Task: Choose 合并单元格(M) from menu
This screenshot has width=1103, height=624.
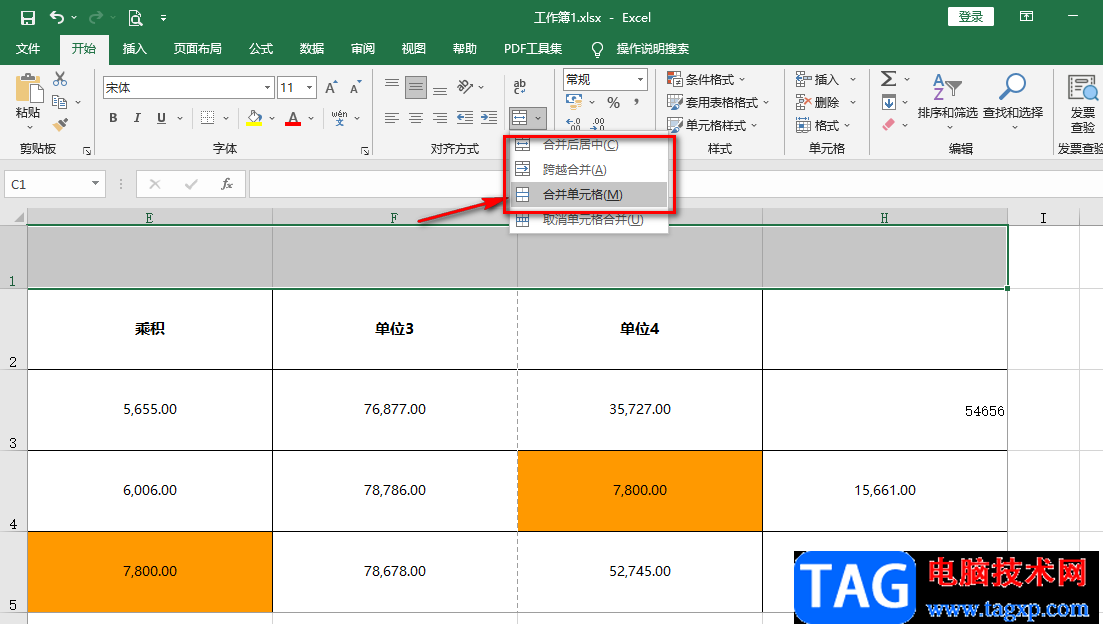Action: point(589,195)
